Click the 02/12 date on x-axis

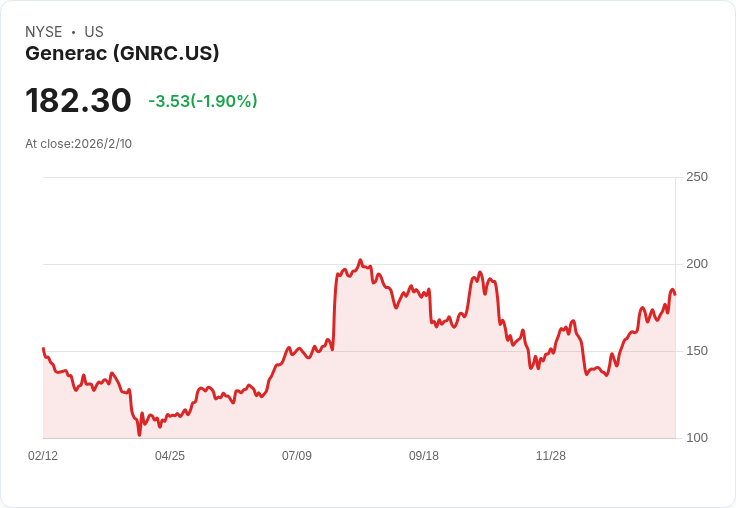click(x=43, y=456)
